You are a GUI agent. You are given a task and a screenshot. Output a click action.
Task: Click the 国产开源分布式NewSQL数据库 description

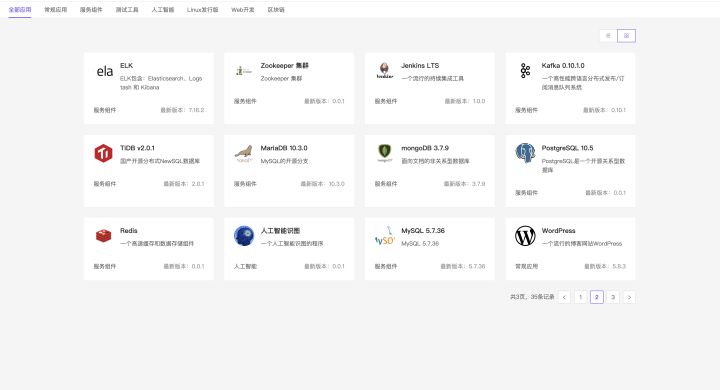click(160, 161)
